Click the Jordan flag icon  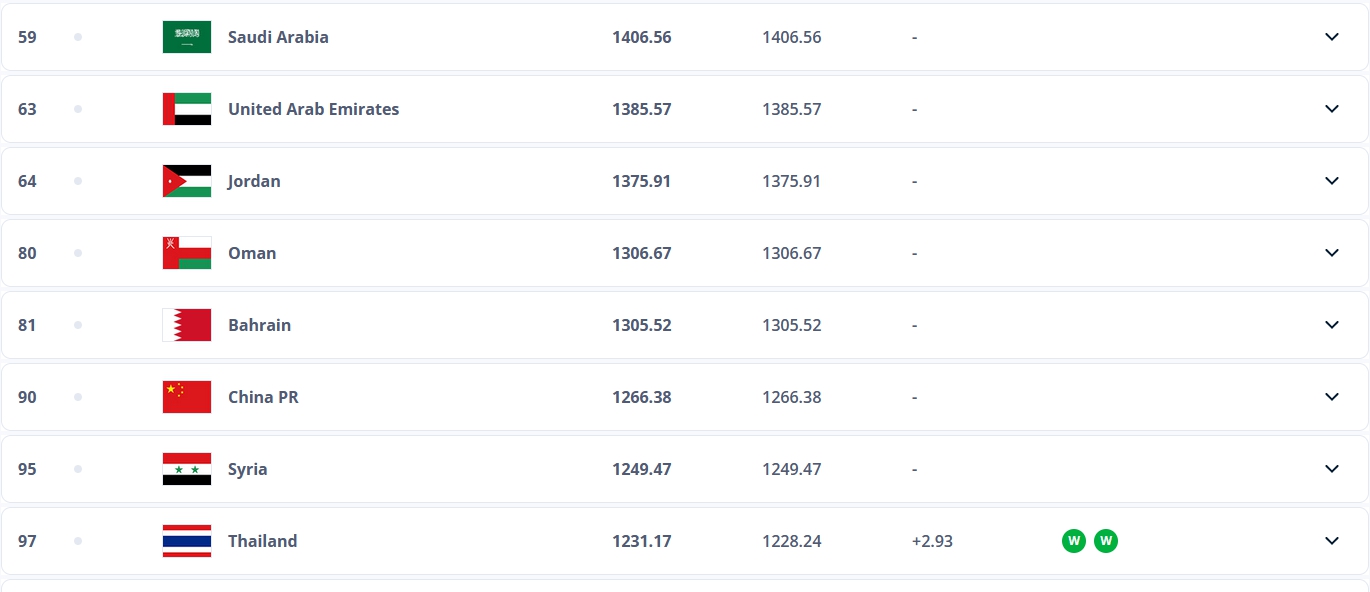coord(187,181)
